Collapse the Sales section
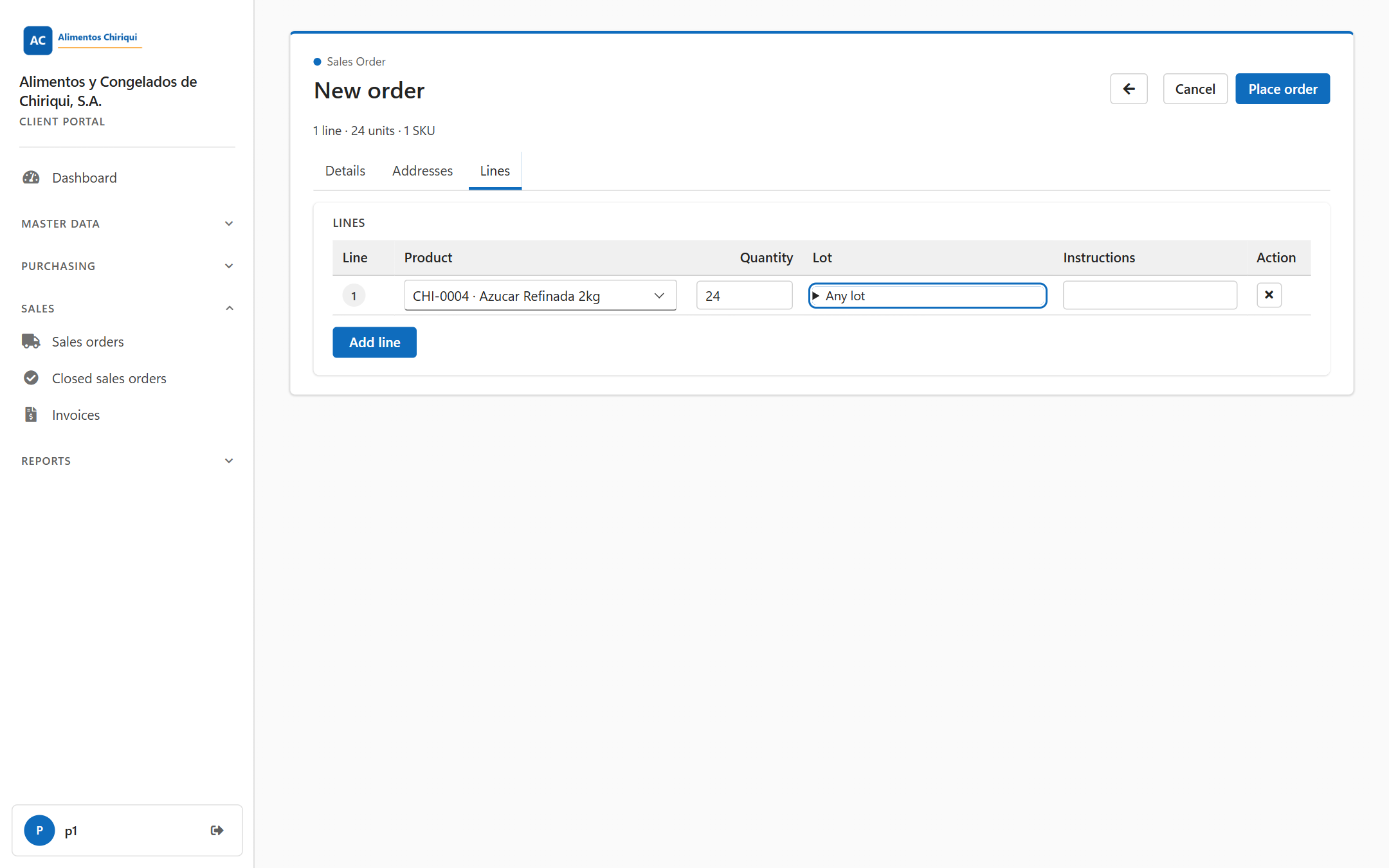This screenshot has height=868, width=1389. pyautogui.click(x=127, y=309)
